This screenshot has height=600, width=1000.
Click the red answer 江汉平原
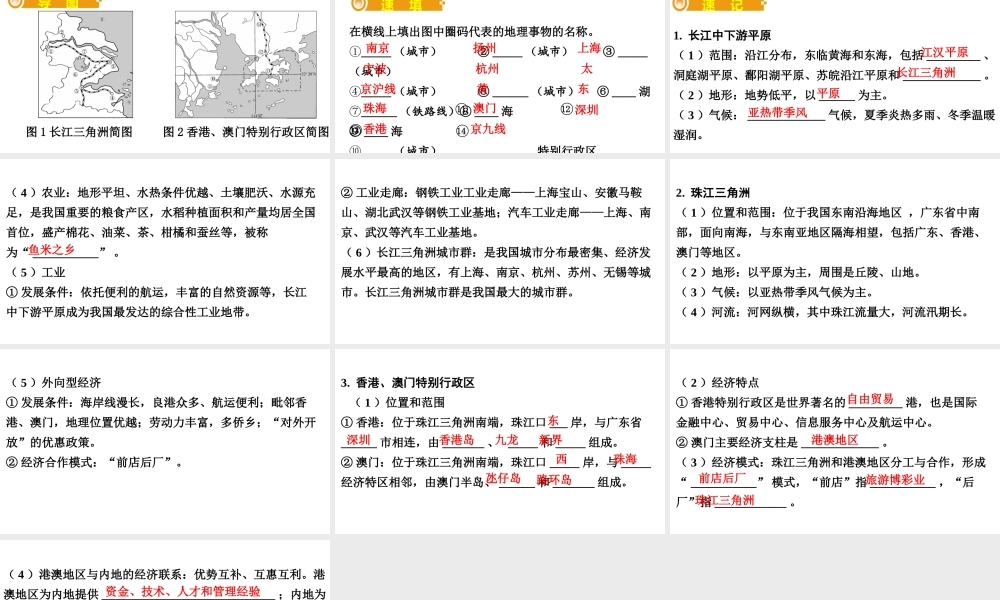click(x=945, y=52)
